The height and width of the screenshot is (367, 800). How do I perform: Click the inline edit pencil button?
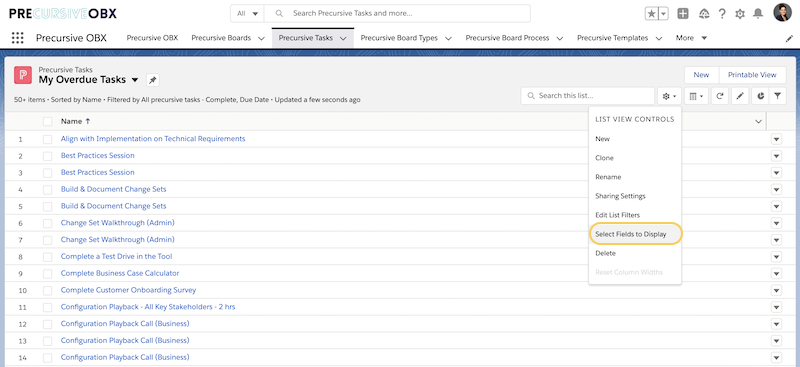(740, 95)
